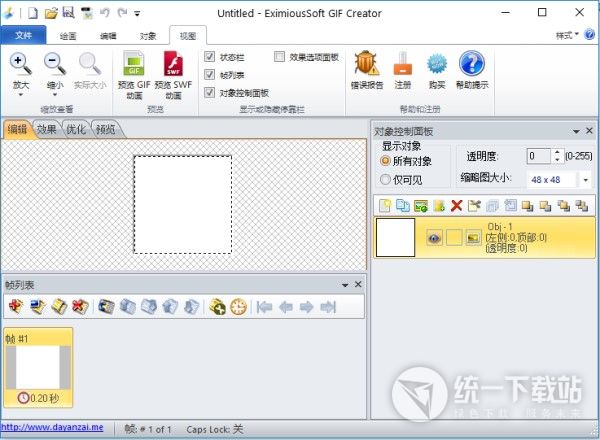
Task: Close the Object Control Panel (对象控制面板)
Action: tap(589, 131)
